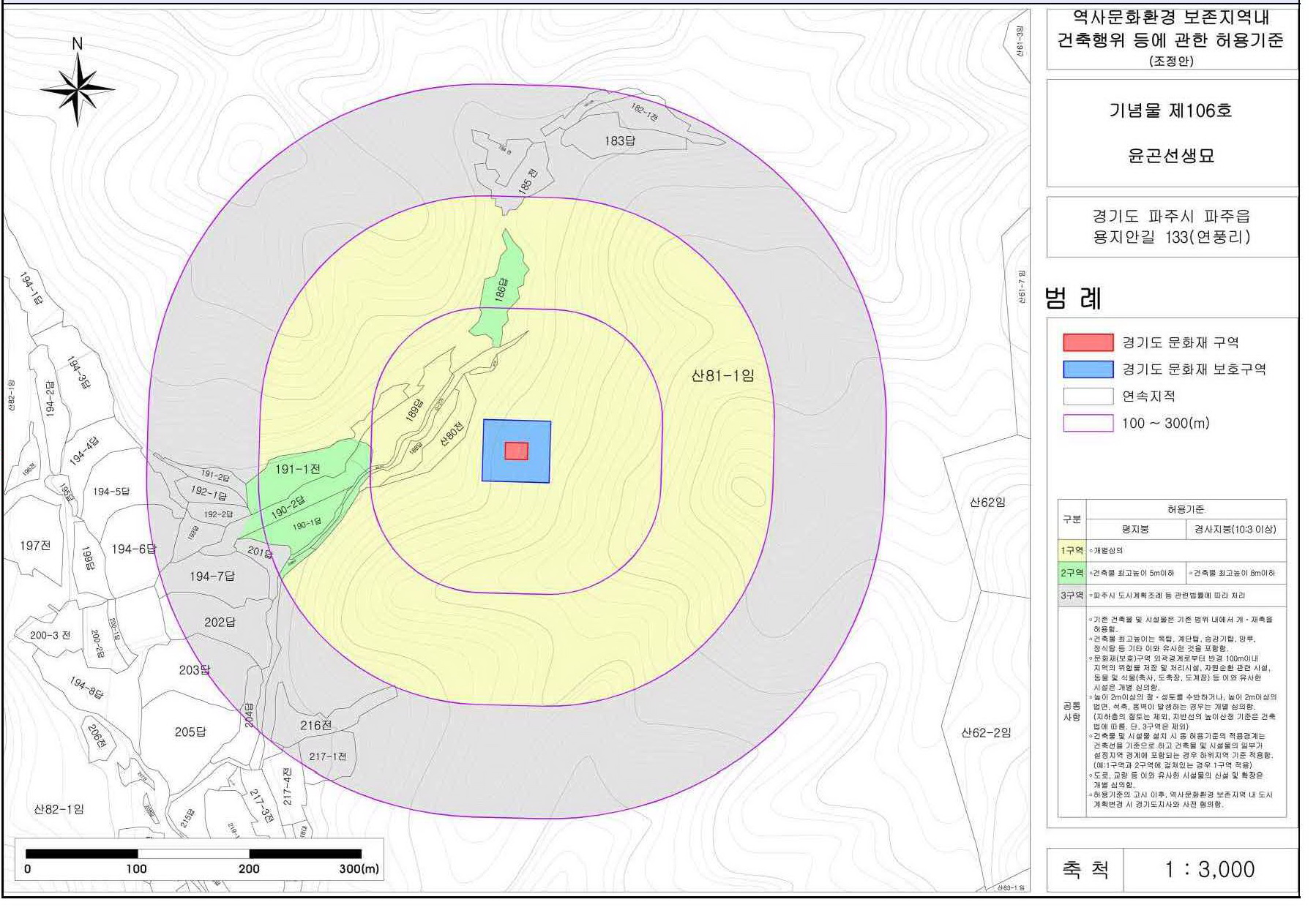Screen dimensions: 1316x913
Task: Click the north arrow compass rose
Action: click(77, 89)
